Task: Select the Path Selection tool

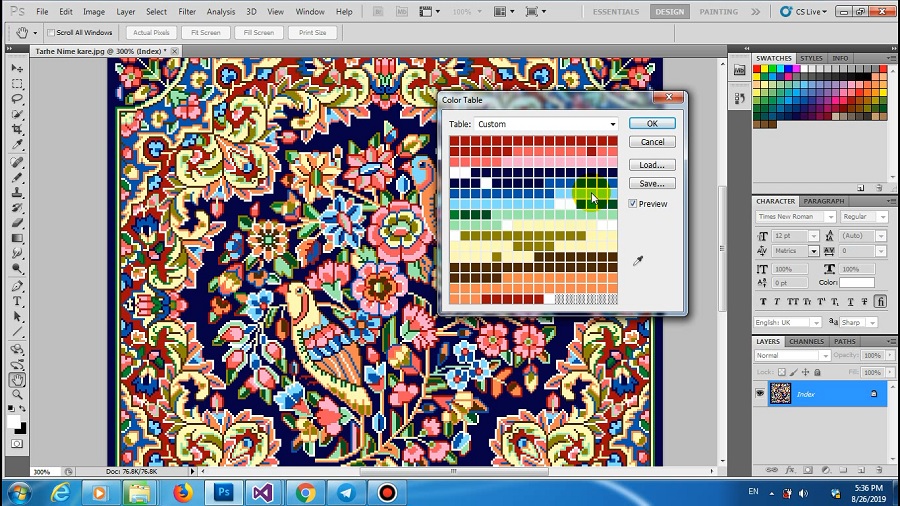Action: click(17, 317)
